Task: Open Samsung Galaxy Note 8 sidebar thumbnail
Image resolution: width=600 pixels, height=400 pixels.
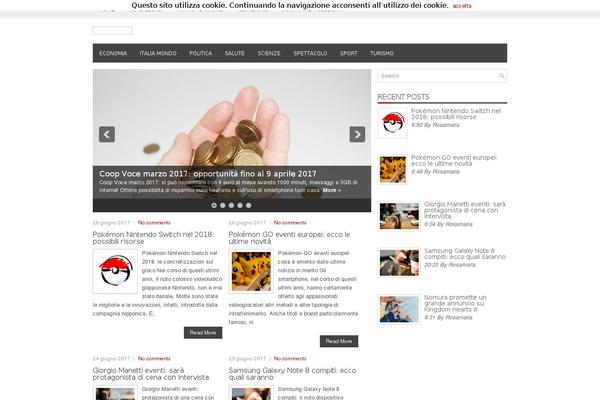Action: coord(399,263)
